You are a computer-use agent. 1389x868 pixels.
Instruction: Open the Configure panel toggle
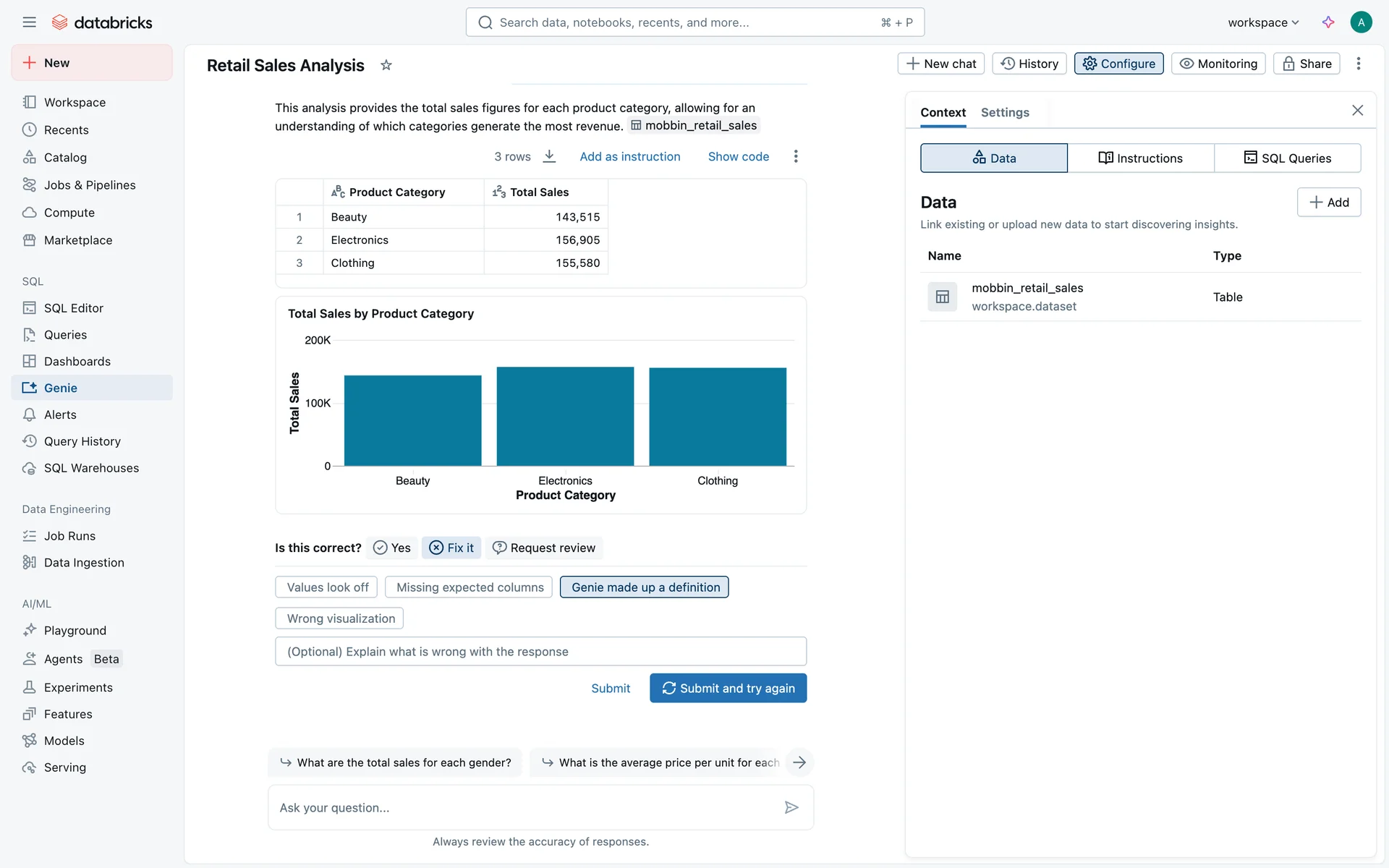pyautogui.click(x=1119, y=64)
